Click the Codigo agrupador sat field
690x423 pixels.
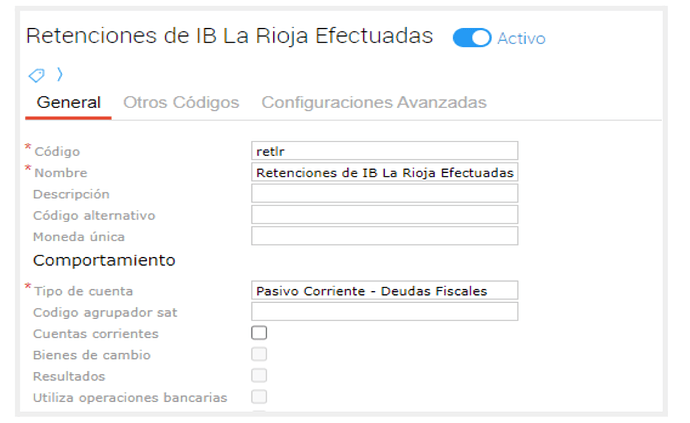point(384,311)
